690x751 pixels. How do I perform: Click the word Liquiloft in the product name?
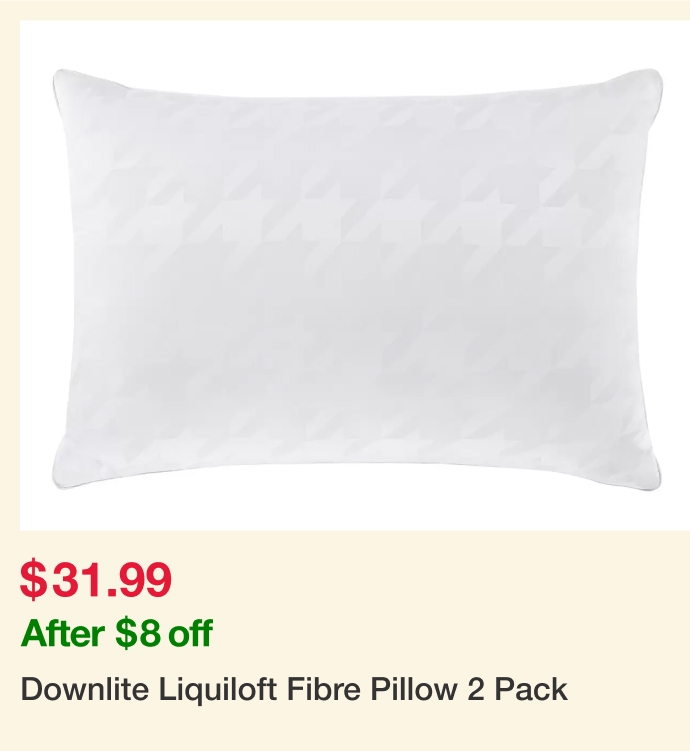point(217,690)
